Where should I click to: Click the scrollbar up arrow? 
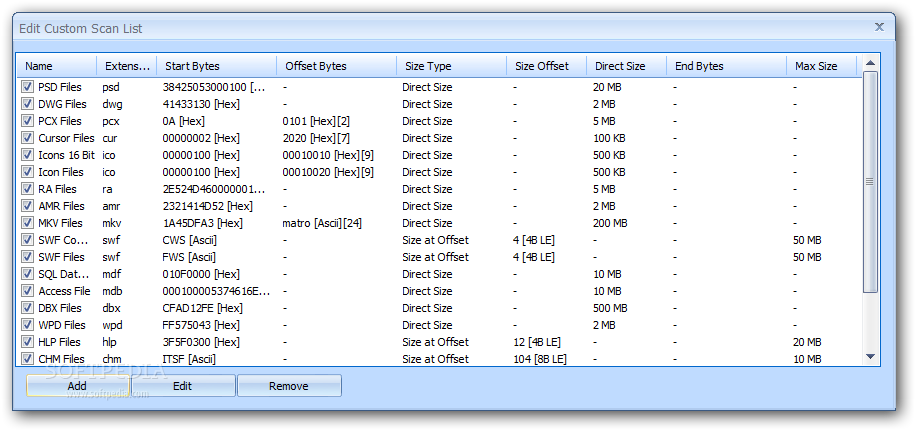click(870, 63)
